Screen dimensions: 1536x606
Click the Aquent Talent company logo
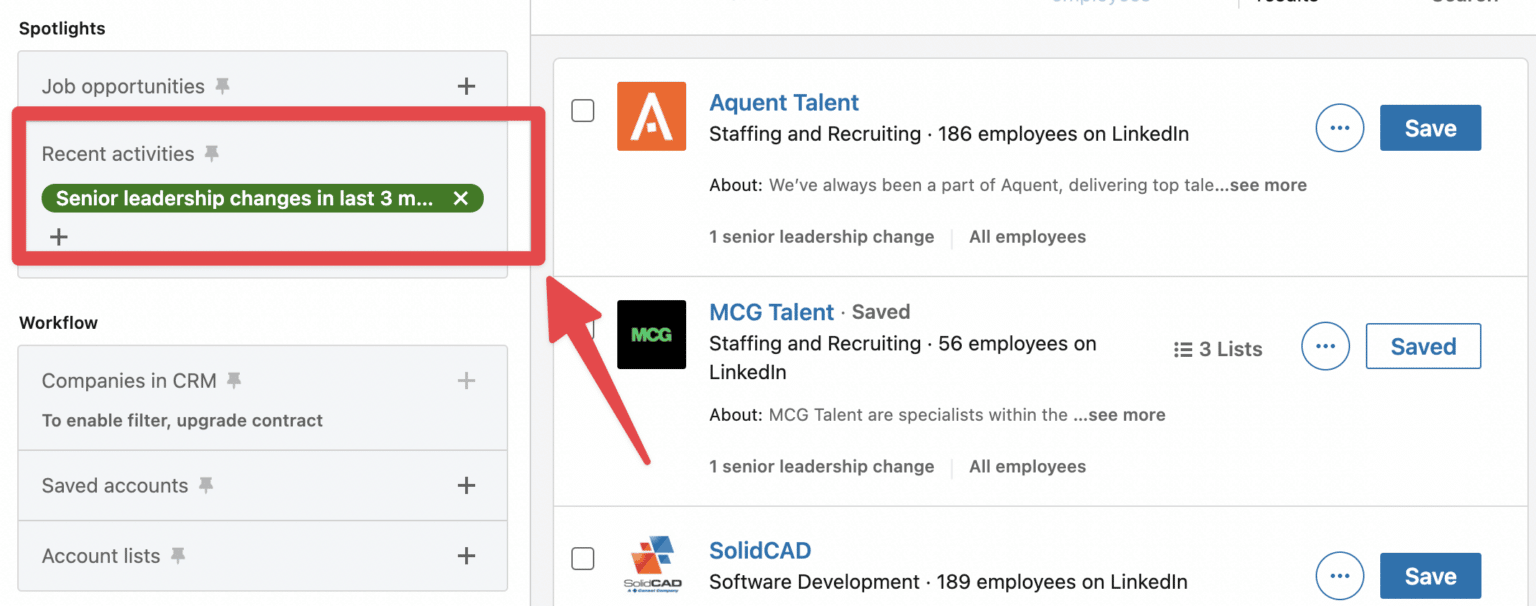[651, 117]
